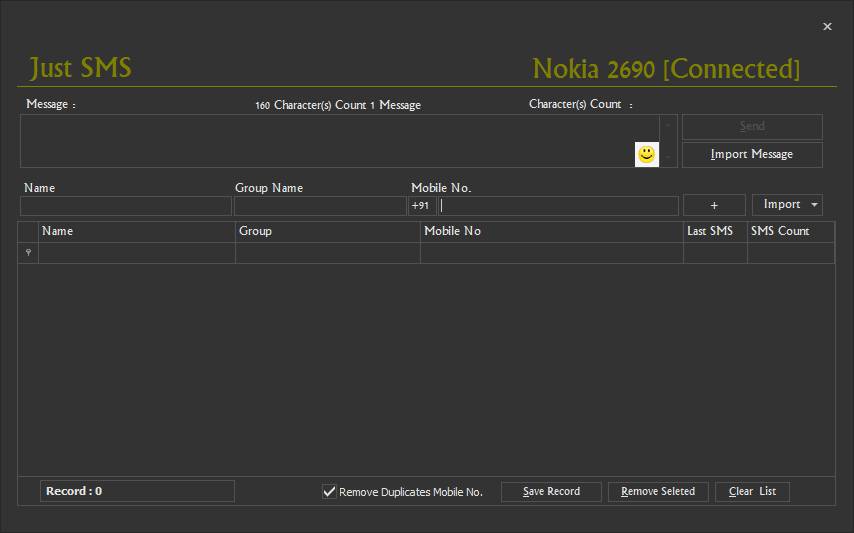Screen dimensions: 854x533
Task: Click the Last SMS filter cell in grid
Action: (715, 253)
